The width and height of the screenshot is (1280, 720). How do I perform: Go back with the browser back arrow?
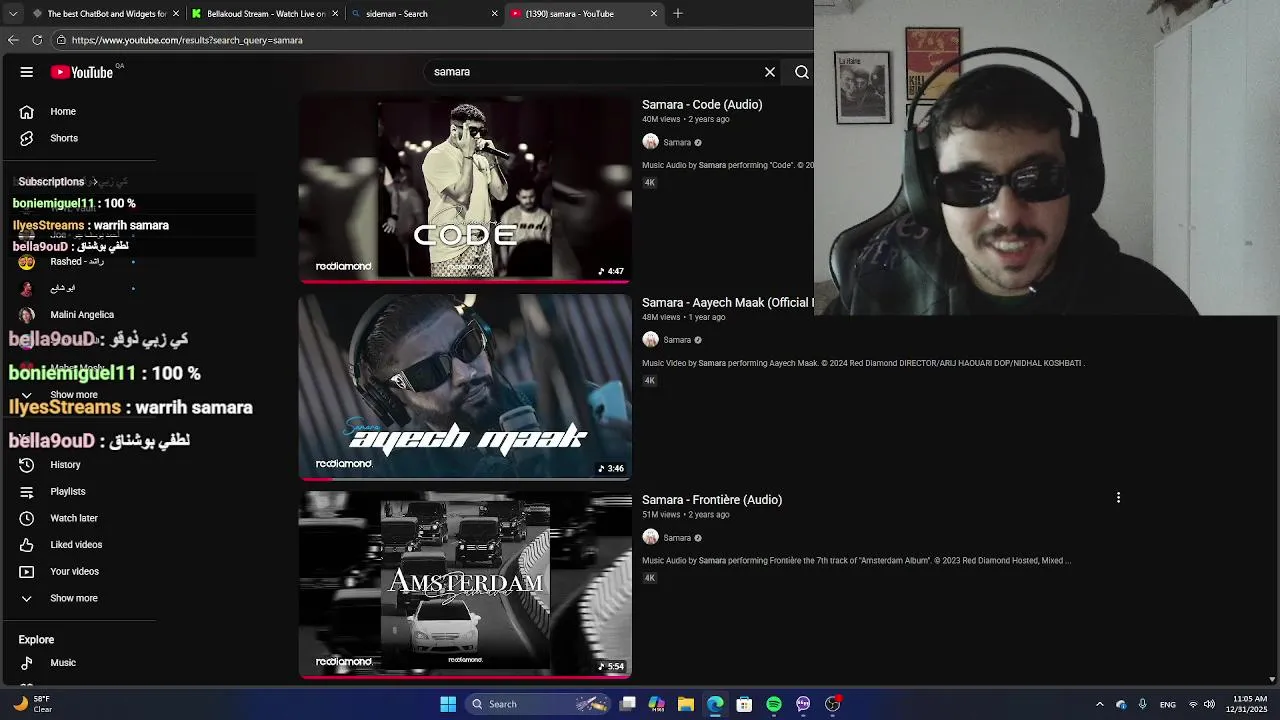pyautogui.click(x=13, y=40)
